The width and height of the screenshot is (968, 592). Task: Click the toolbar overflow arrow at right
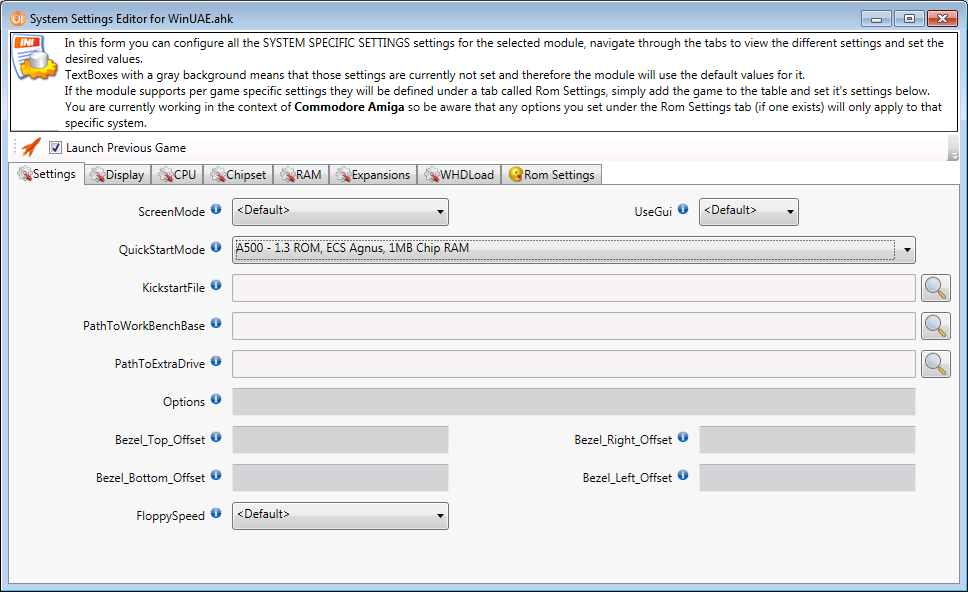953,155
